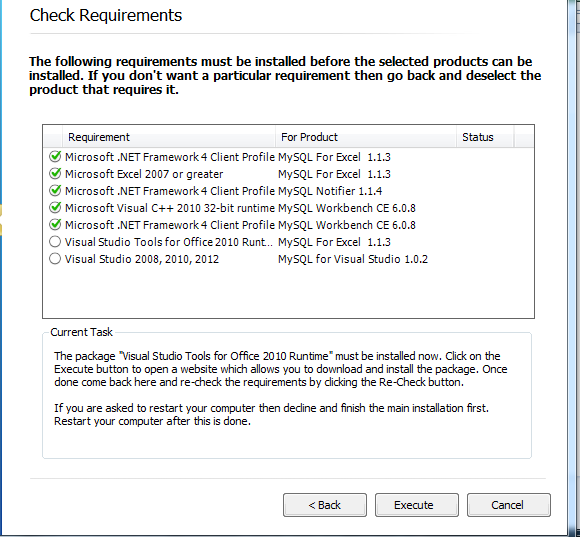Click green check for Visual C++ 2010 32-bit runtime
580x537 pixels.
click(55, 207)
